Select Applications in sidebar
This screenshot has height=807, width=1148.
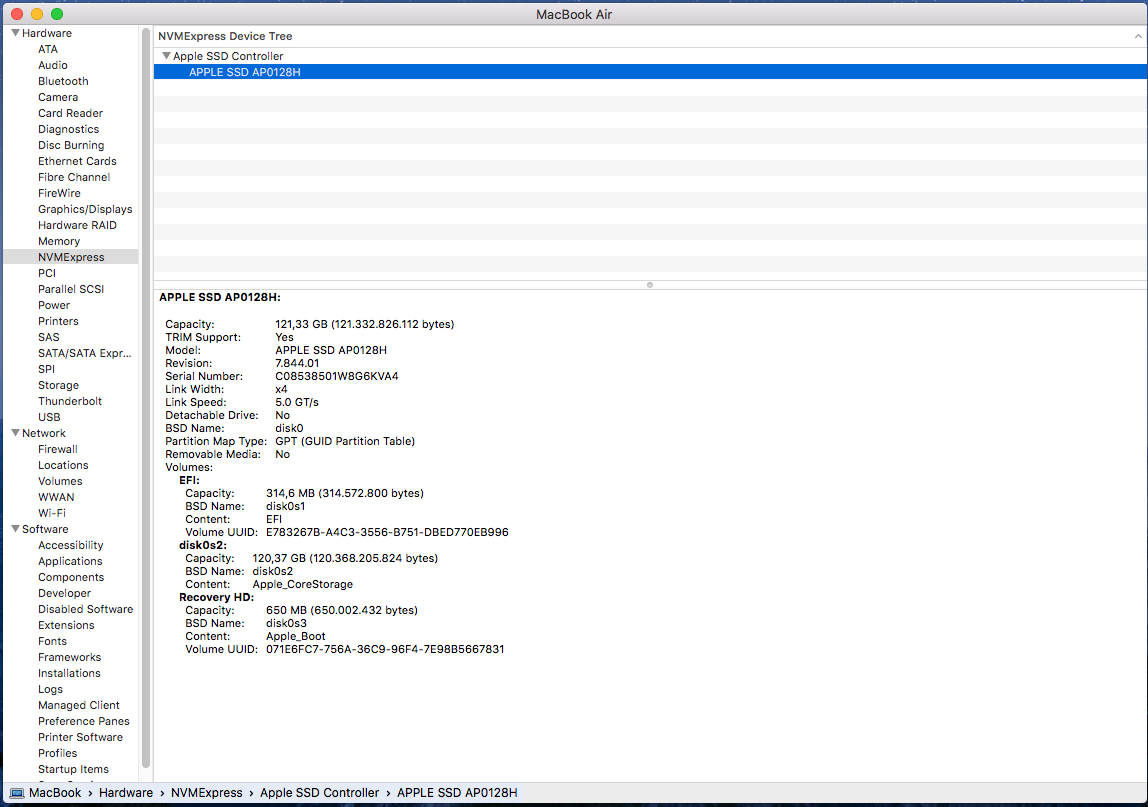(x=70, y=562)
